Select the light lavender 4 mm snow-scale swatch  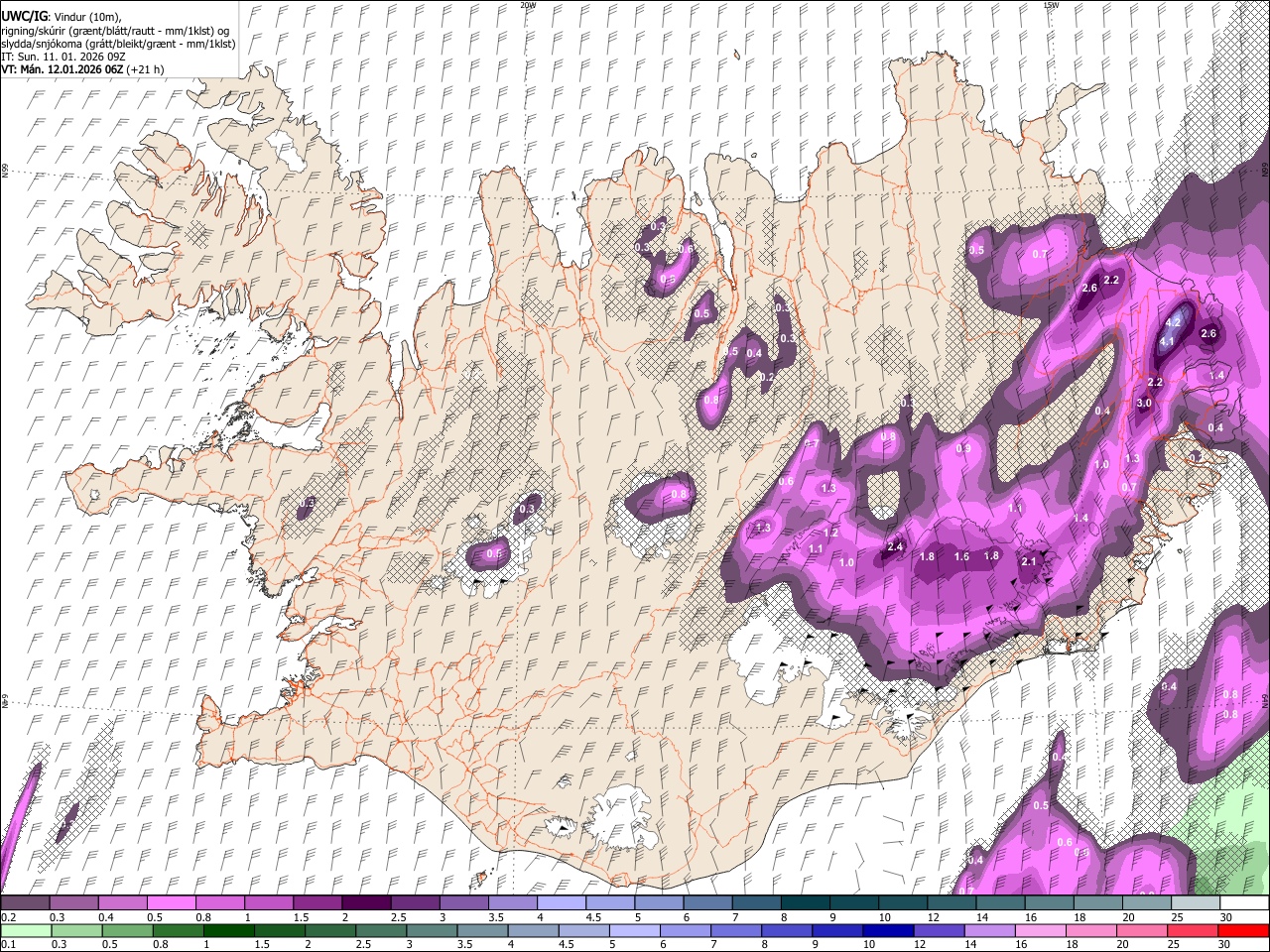click(562, 902)
